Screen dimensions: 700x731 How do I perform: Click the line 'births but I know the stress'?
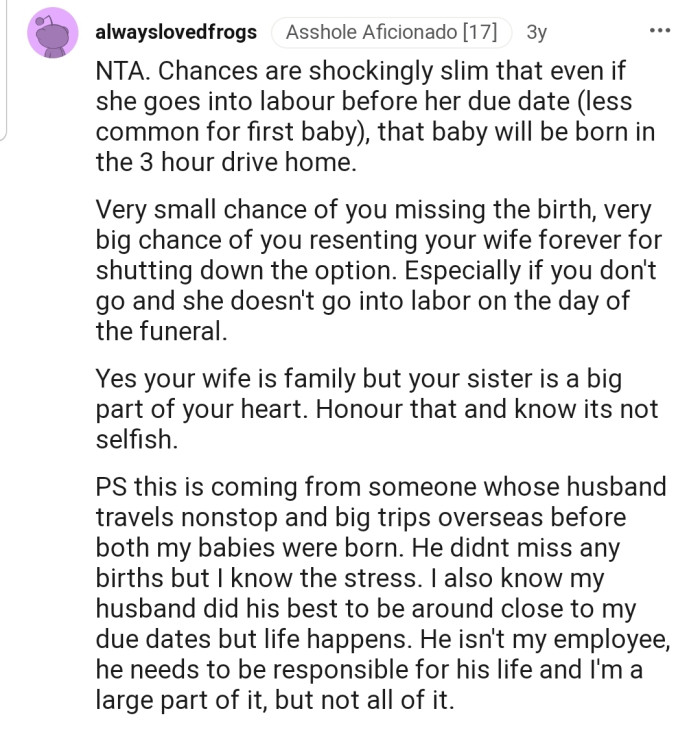350,579
